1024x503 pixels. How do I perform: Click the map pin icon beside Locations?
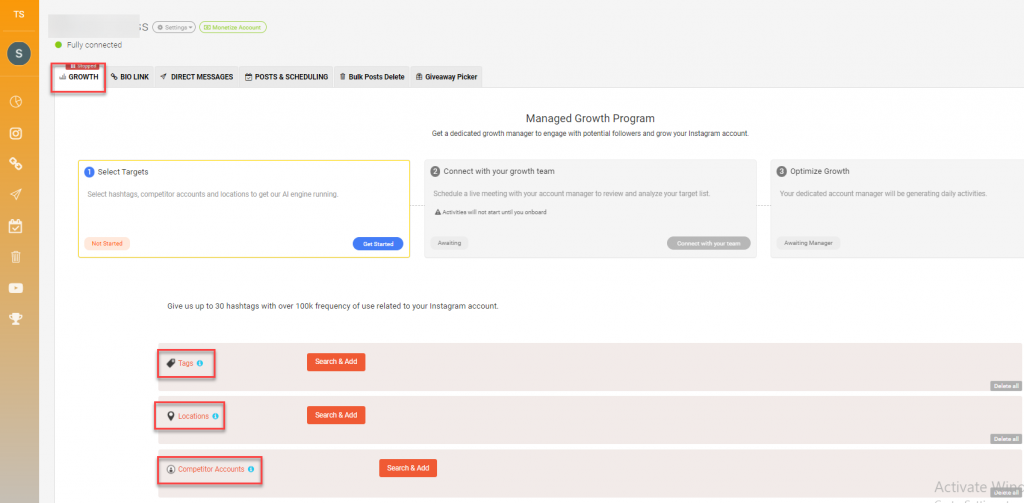pyautogui.click(x=171, y=416)
